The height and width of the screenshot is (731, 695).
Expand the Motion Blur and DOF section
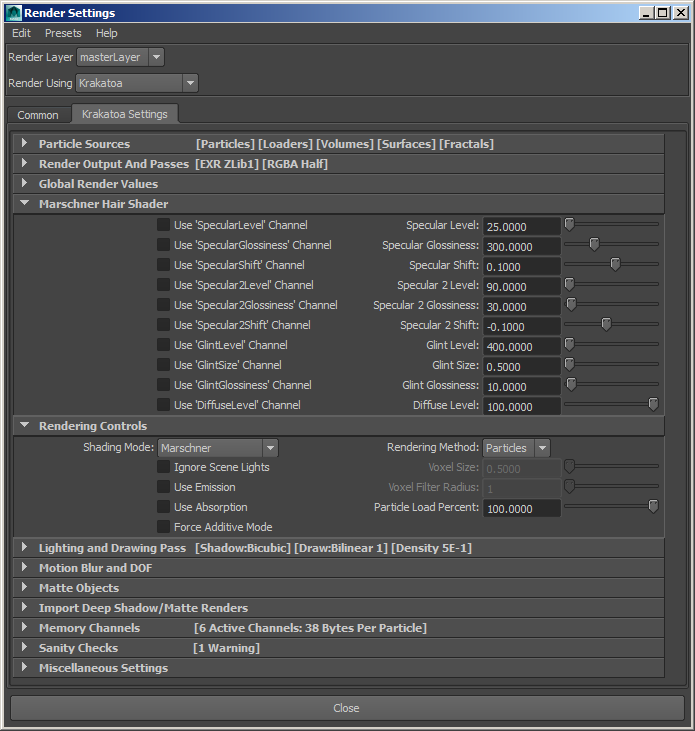coord(25,567)
